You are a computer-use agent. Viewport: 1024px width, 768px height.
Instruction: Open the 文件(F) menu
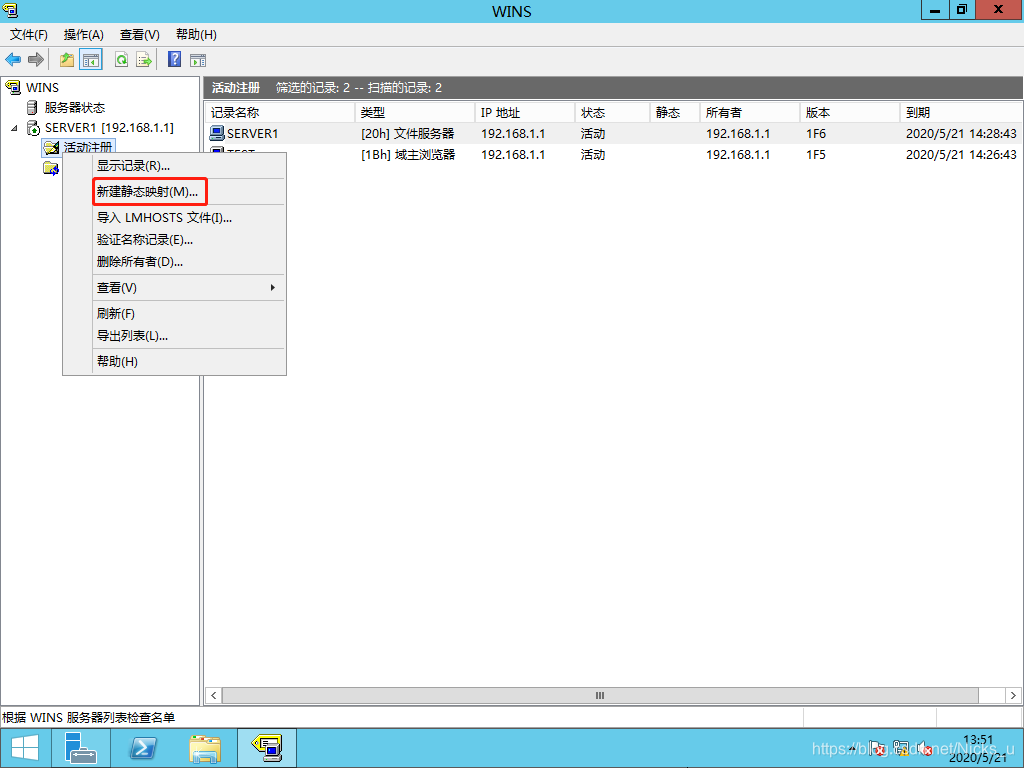tap(29, 35)
